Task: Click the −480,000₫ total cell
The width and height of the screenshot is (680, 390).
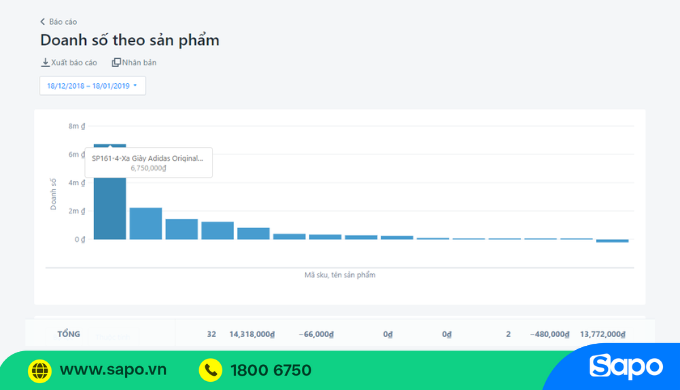Action: pos(549,334)
